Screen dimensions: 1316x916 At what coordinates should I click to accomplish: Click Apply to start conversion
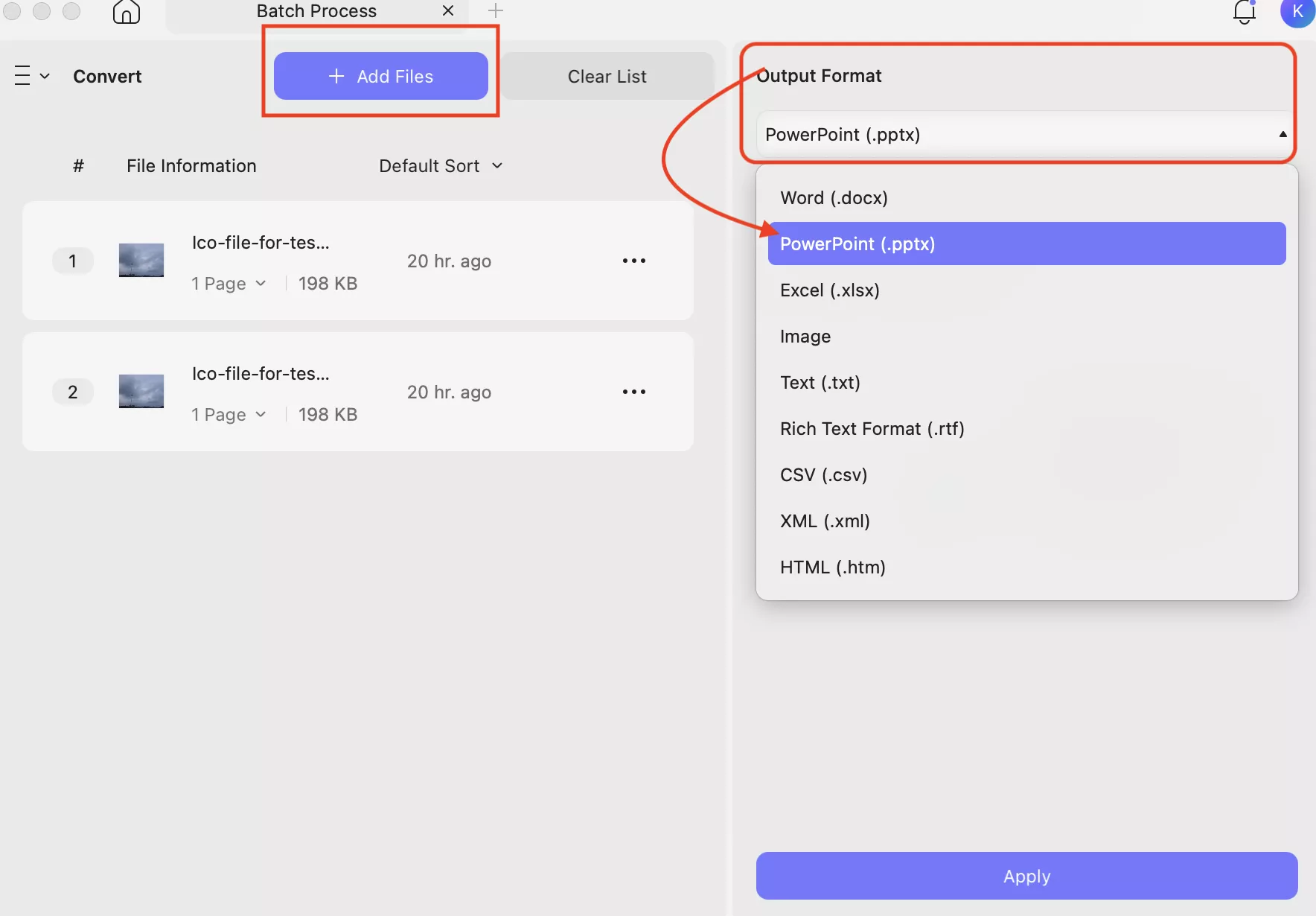click(x=1026, y=876)
